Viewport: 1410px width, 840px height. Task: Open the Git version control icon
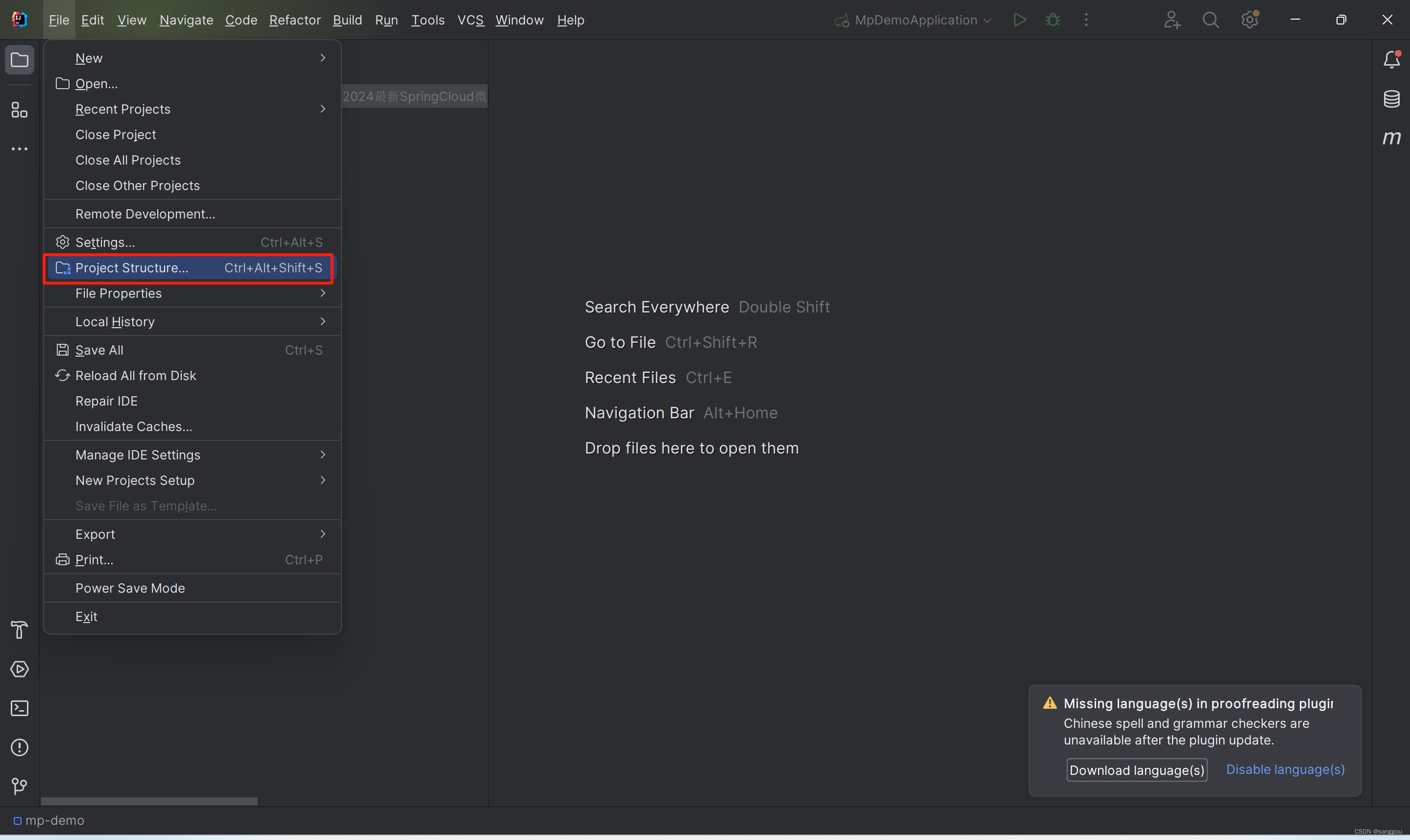click(19, 786)
